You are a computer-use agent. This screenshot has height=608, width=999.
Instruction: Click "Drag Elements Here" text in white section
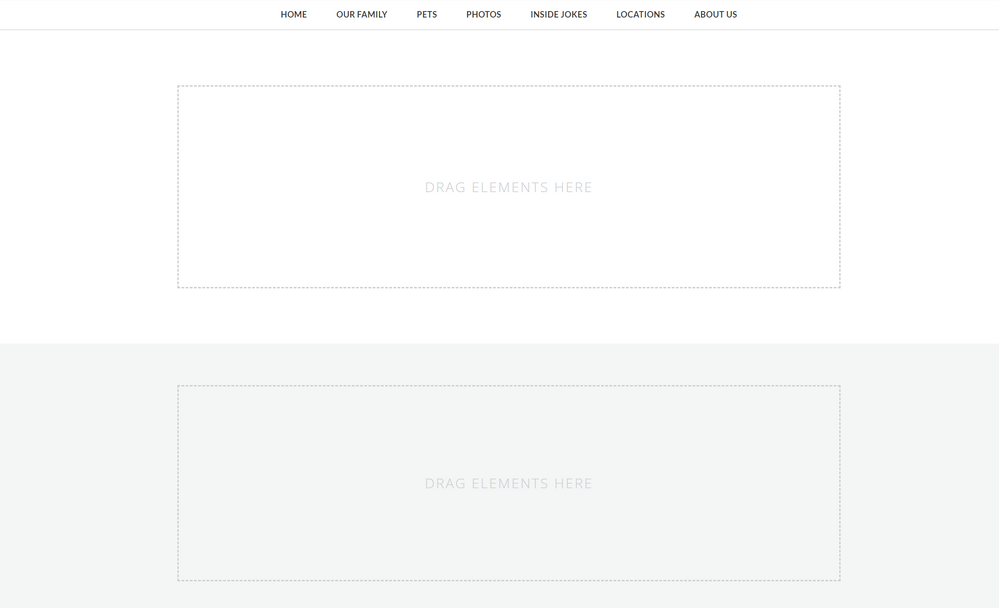(508, 187)
